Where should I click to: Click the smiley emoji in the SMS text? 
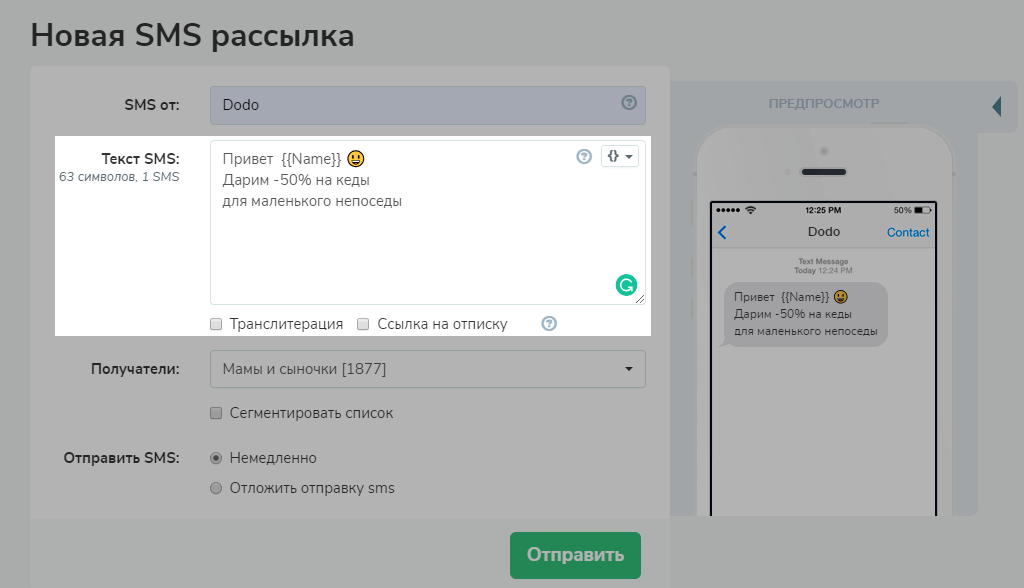(x=356, y=158)
